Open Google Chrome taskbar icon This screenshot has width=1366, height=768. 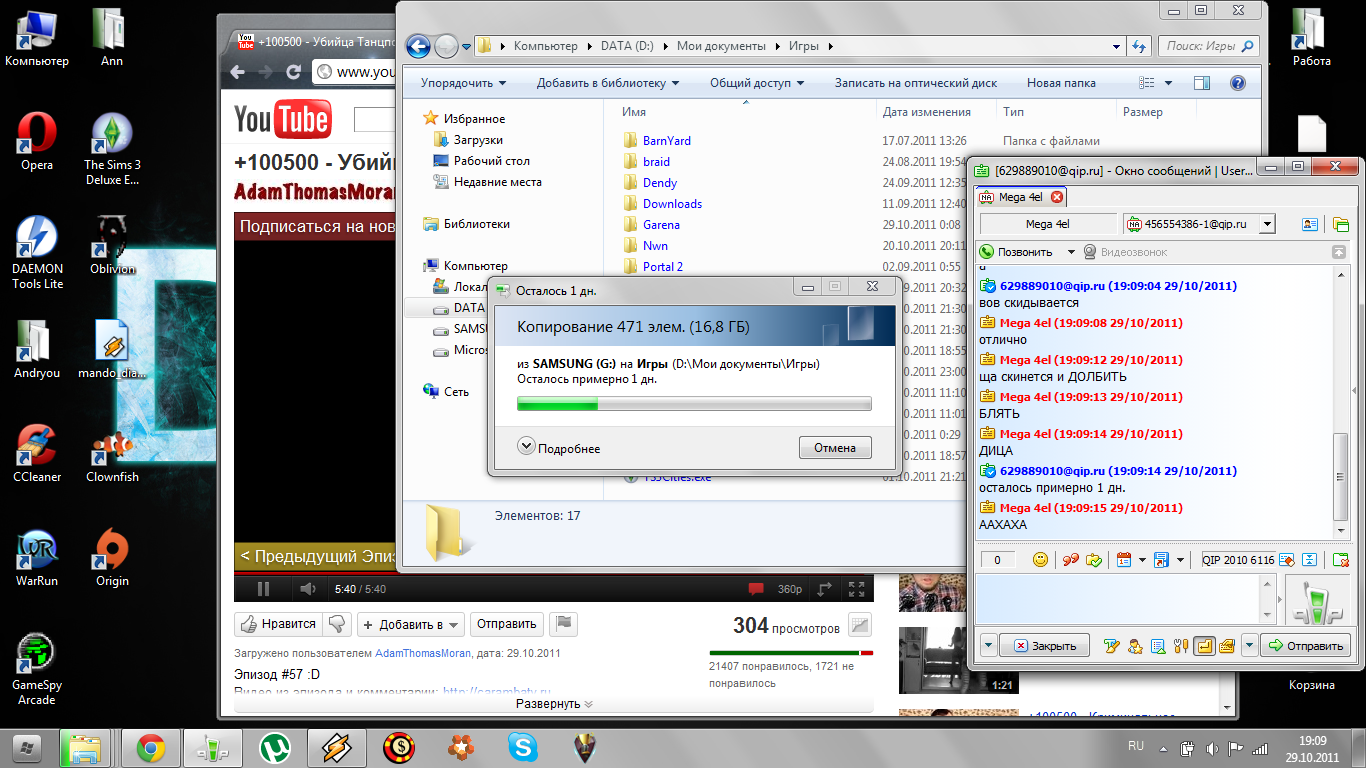tap(151, 747)
